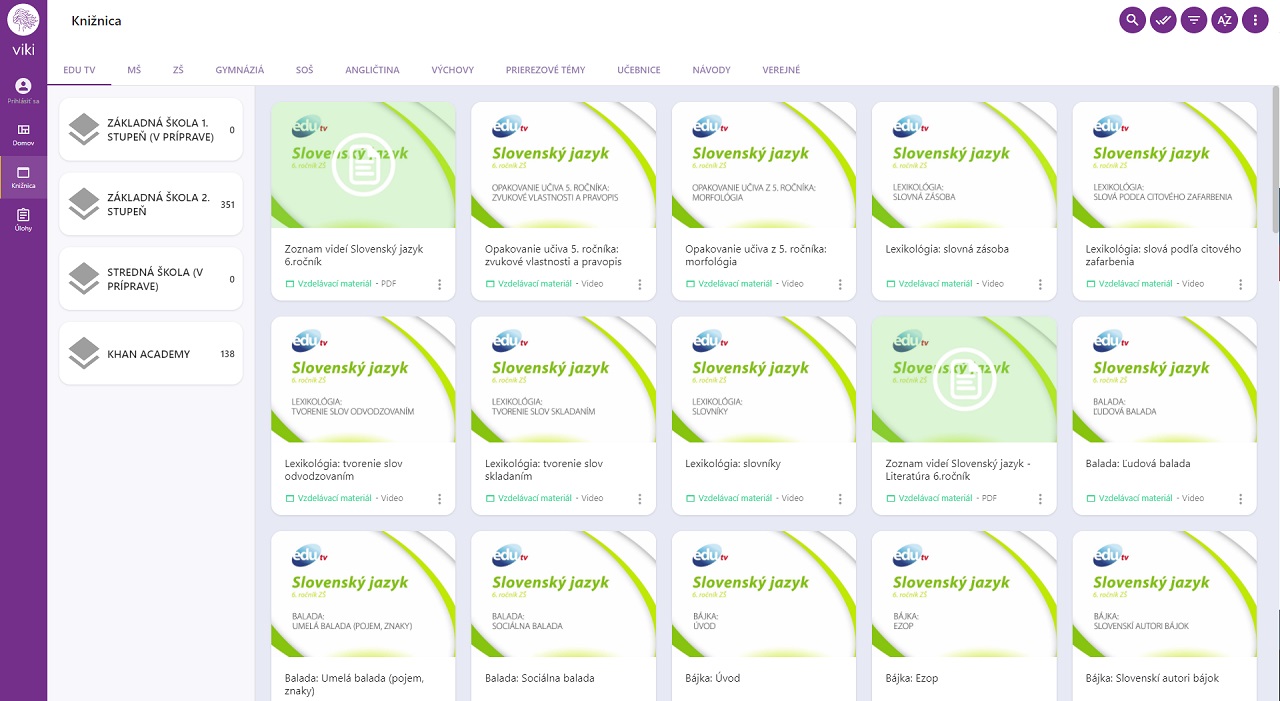Go to Domov in the sidebar

(x=23, y=134)
